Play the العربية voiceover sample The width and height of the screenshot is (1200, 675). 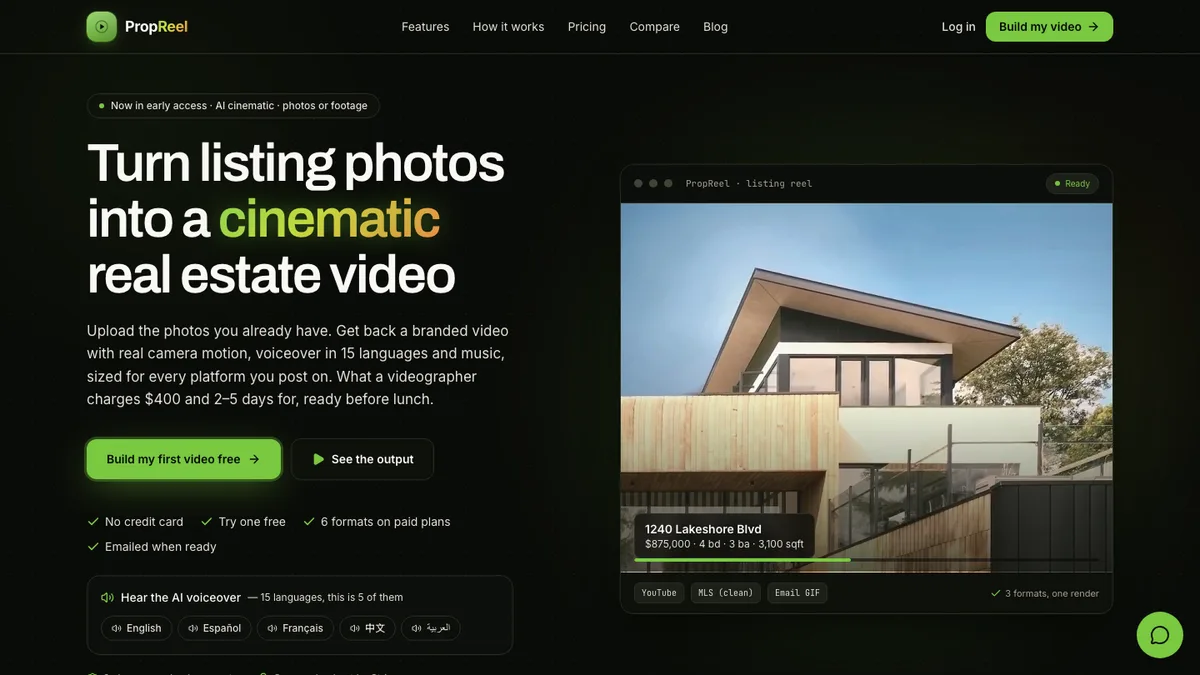pyautogui.click(x=431, y=628)
